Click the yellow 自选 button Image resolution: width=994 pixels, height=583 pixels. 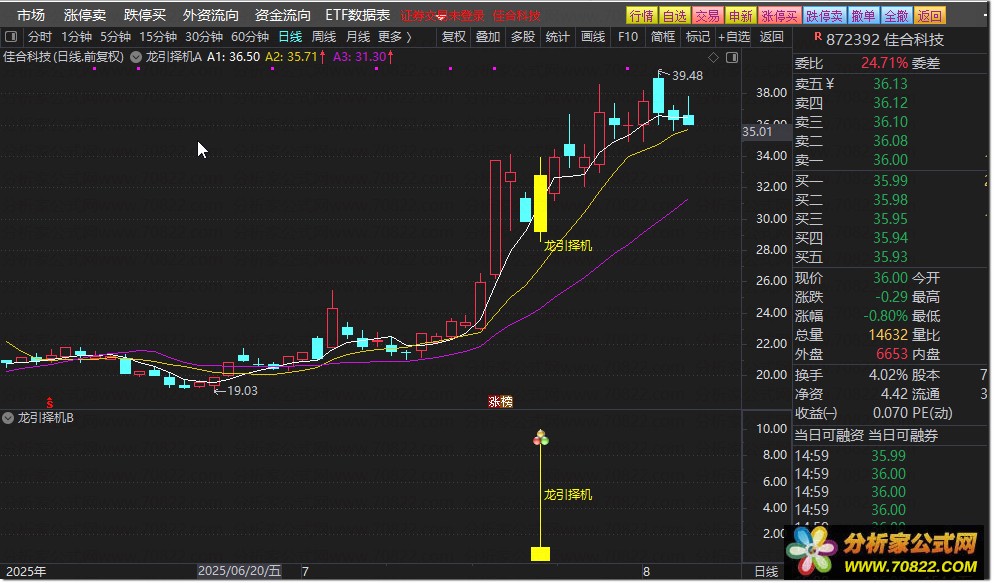674,16
